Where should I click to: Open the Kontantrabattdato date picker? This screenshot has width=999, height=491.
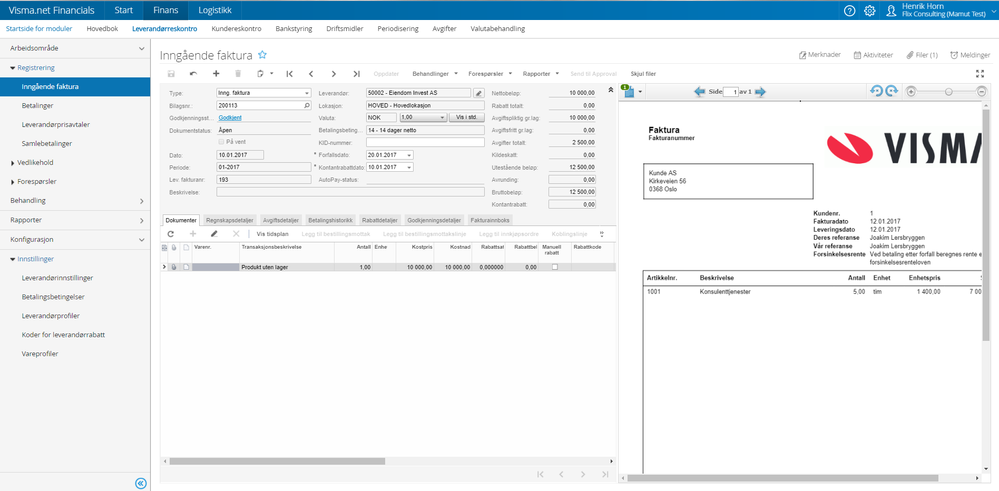tap(409, 167)
